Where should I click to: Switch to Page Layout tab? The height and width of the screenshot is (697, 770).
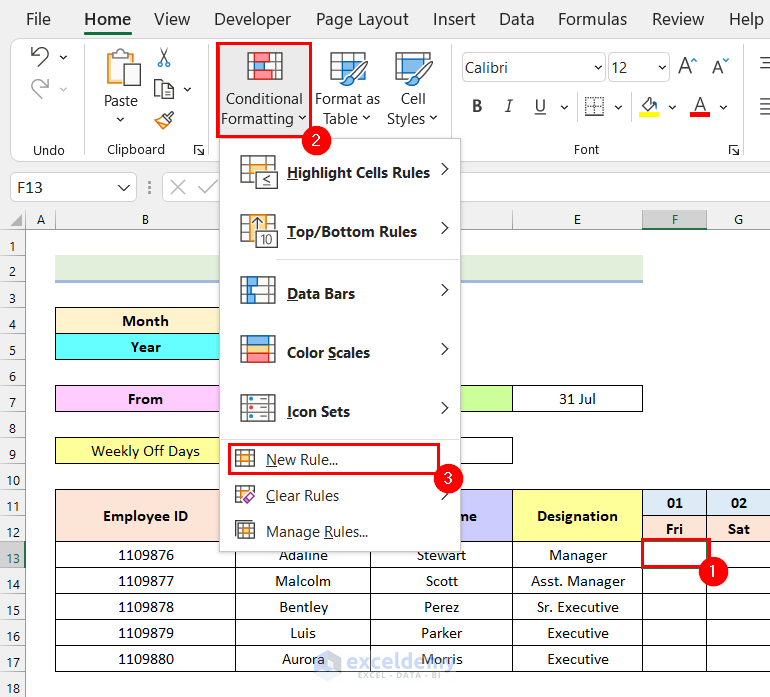tap(362, 19)
